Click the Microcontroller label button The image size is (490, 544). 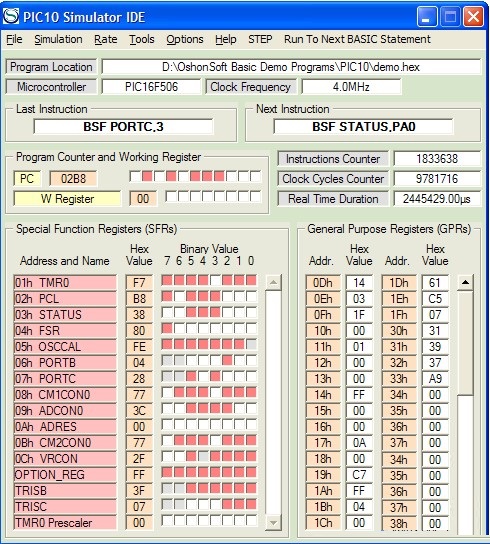pos(51,87)
